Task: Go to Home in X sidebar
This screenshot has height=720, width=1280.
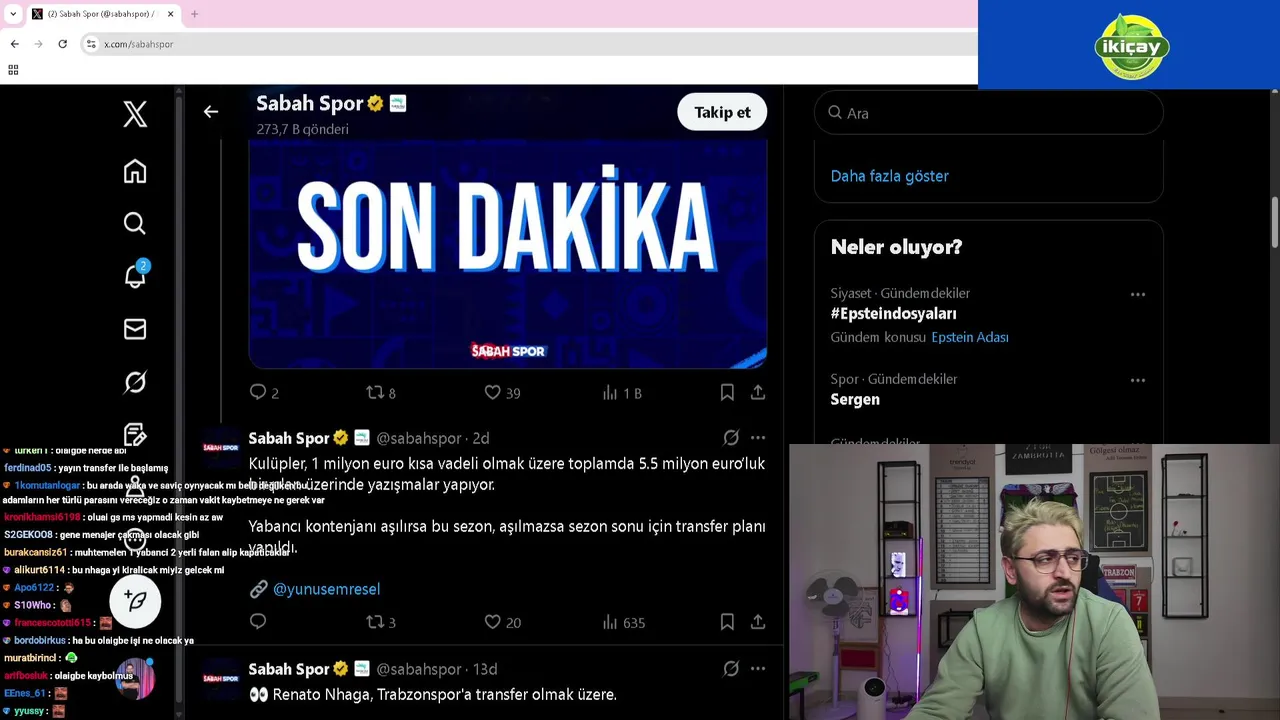Action: pos(135,171)
